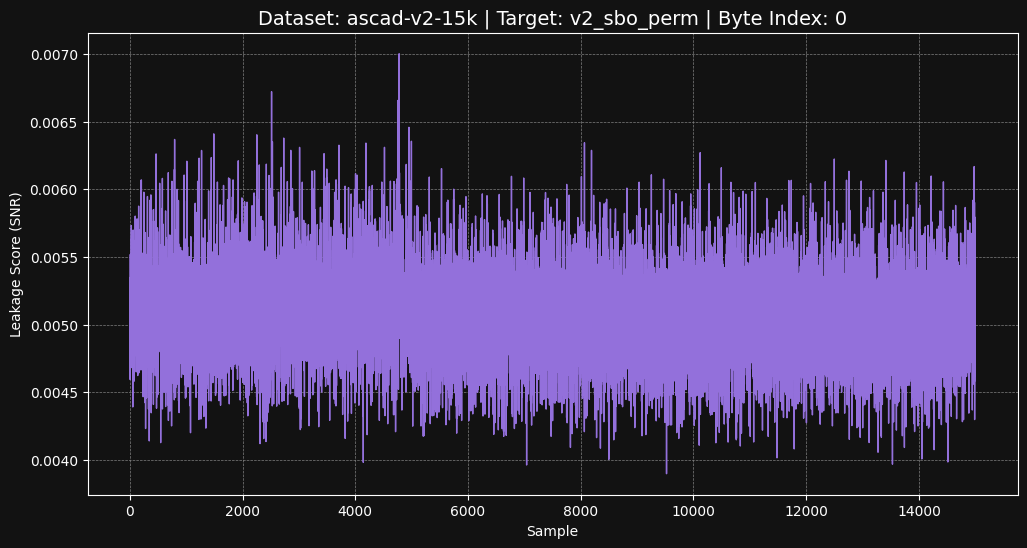The height and width of the screenshot is (548, 1027).
Task: Click the x-axis tick label 6000
Action: tap(468, 509)
